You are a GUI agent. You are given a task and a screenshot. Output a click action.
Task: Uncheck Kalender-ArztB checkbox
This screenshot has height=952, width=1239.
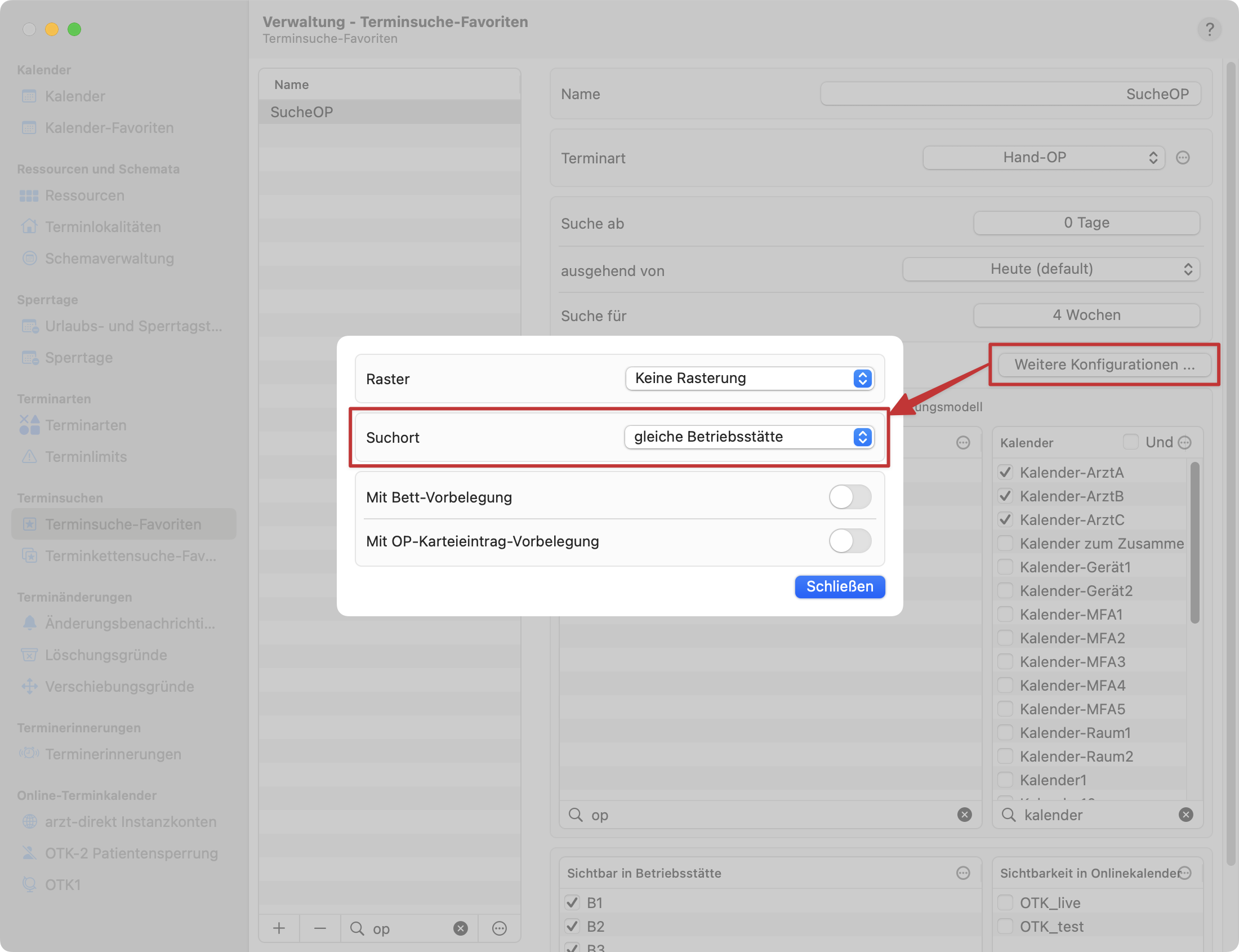coord(1005,496)
